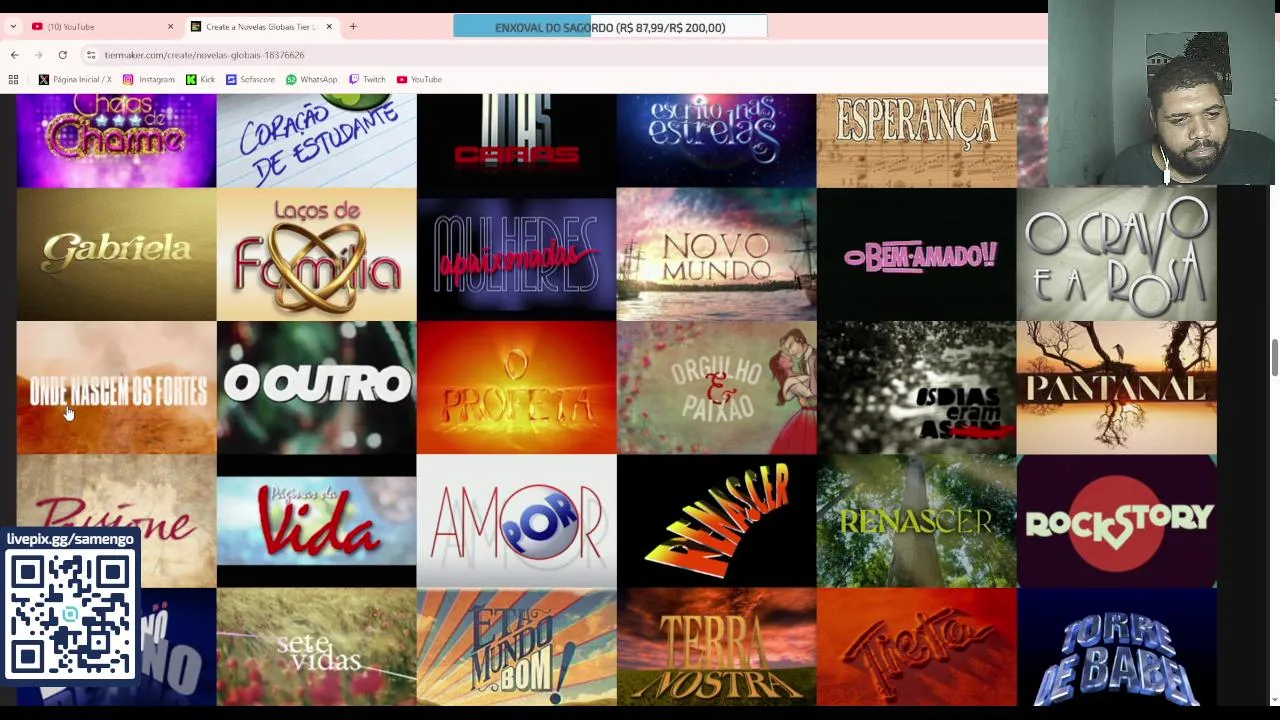
Task: Select the Laços de Família thumbnail
Action: click(316, 255)
